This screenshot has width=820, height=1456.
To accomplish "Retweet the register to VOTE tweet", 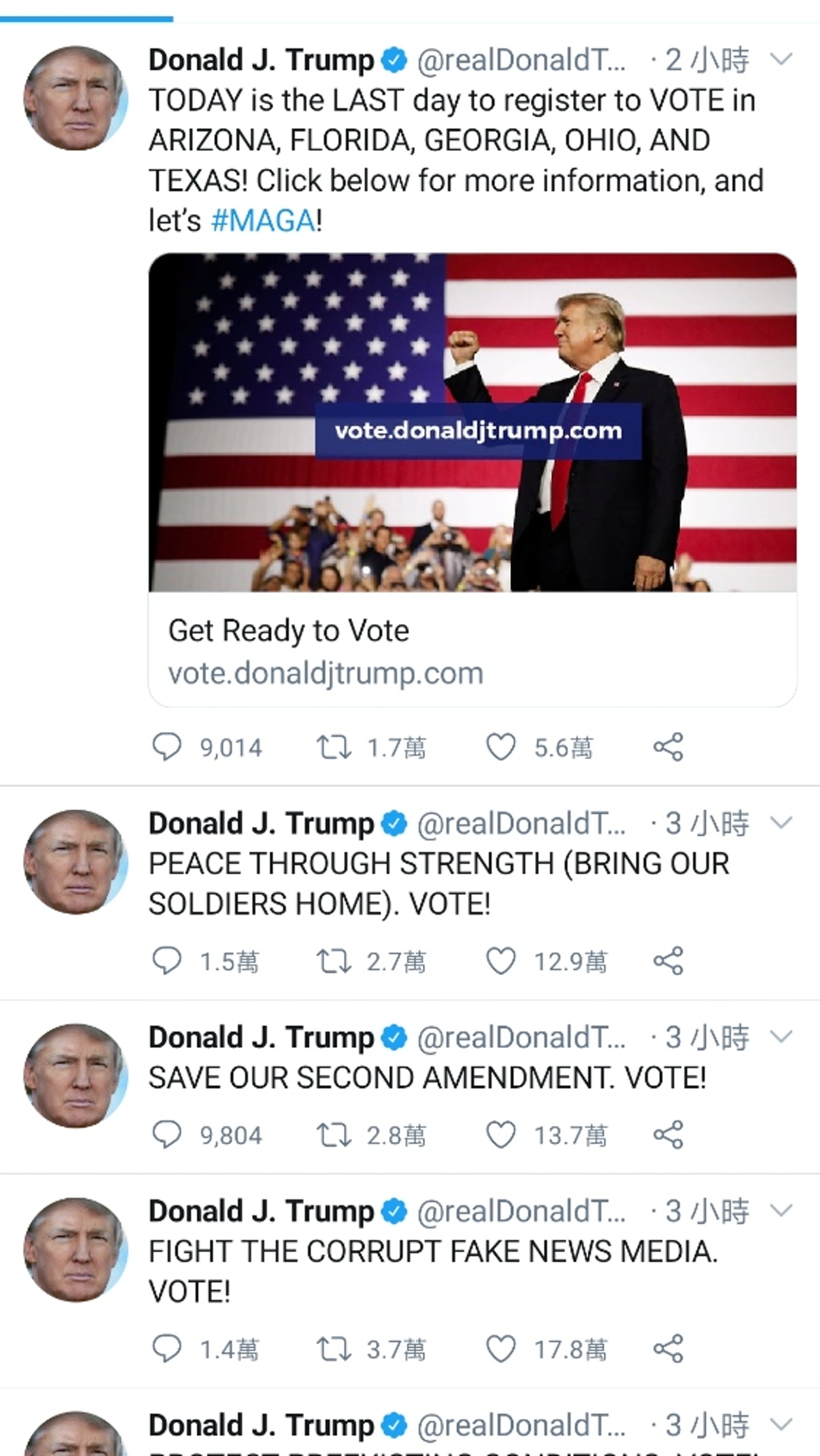I will (x=334, y=747).
